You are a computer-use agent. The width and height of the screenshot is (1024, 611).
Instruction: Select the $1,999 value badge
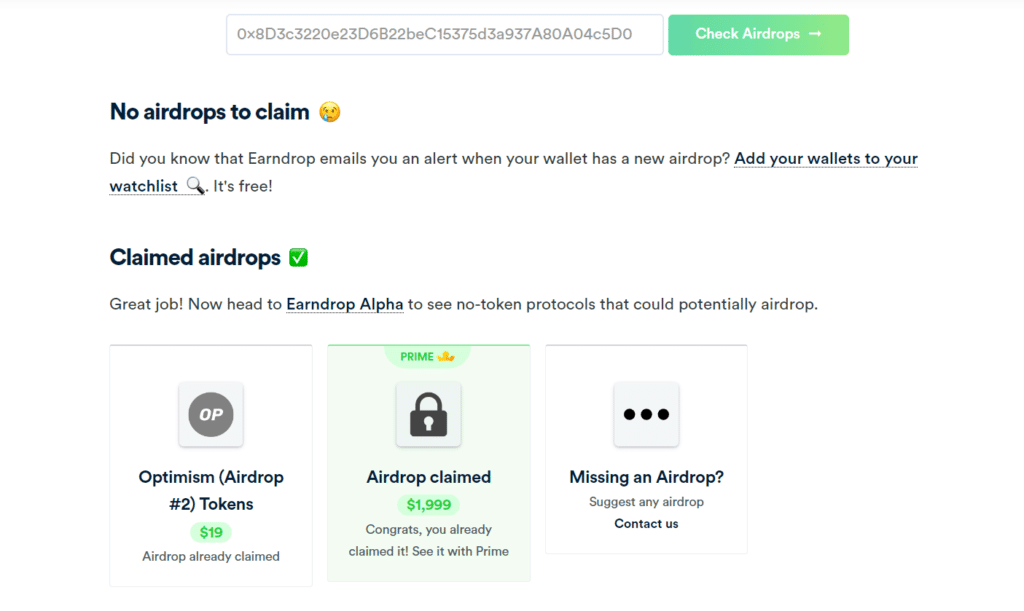click(428, 505)
